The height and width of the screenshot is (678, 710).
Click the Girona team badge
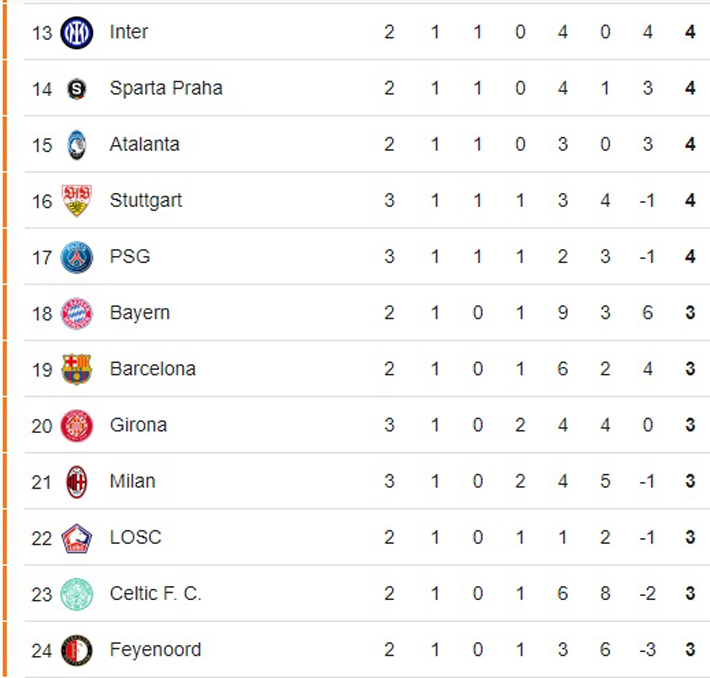tap(76, 425)
